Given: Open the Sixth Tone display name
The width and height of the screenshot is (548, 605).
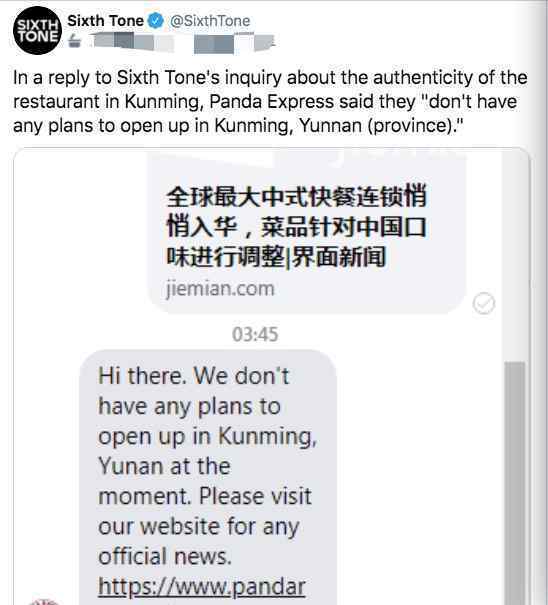Looking at the screenshot, I should pyautogui.click(x=105, y=21).
